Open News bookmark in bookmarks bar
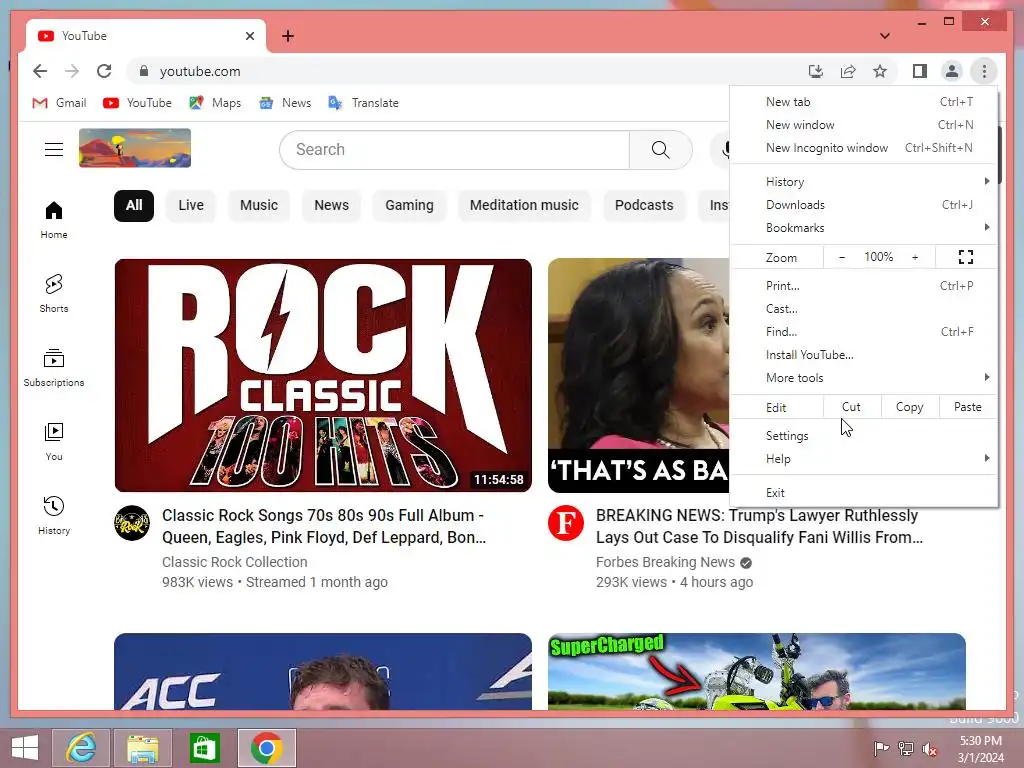Screen dimensions: 1024x768 [285, 103]
